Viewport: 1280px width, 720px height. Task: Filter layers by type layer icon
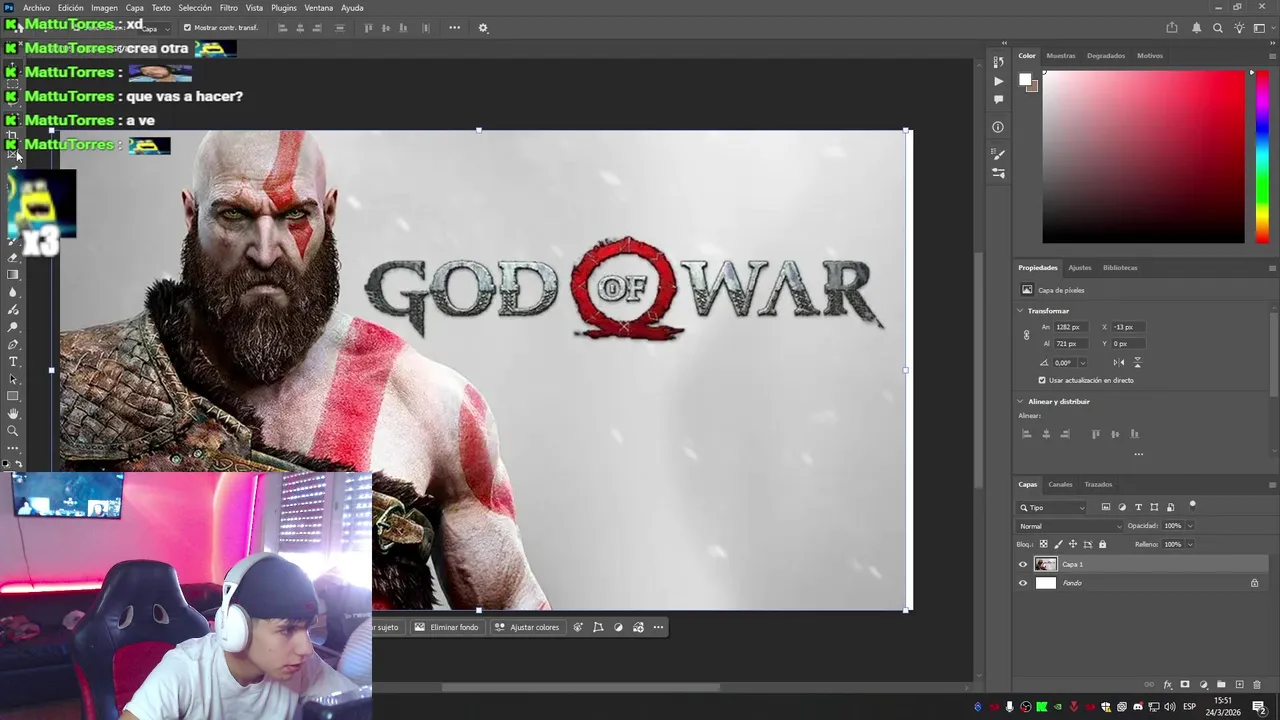[1138, 508]
